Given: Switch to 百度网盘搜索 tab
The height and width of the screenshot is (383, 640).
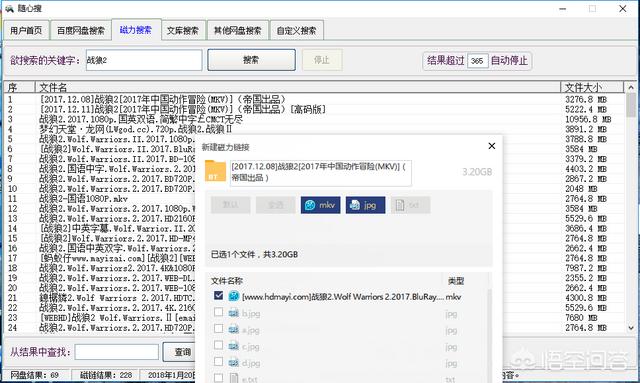Looking at the screenshot, I should pos(81,30).
